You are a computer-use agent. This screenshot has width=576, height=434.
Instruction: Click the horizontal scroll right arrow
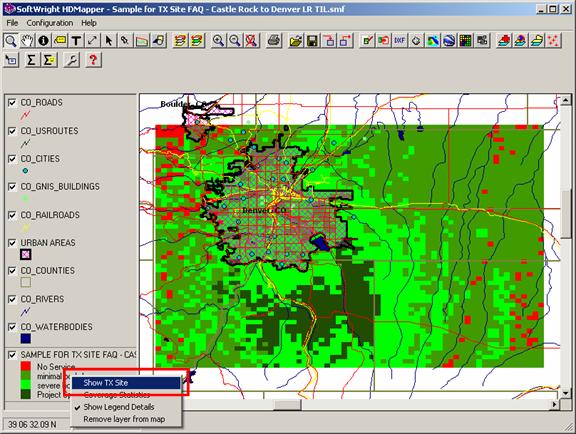pos(554,405)
